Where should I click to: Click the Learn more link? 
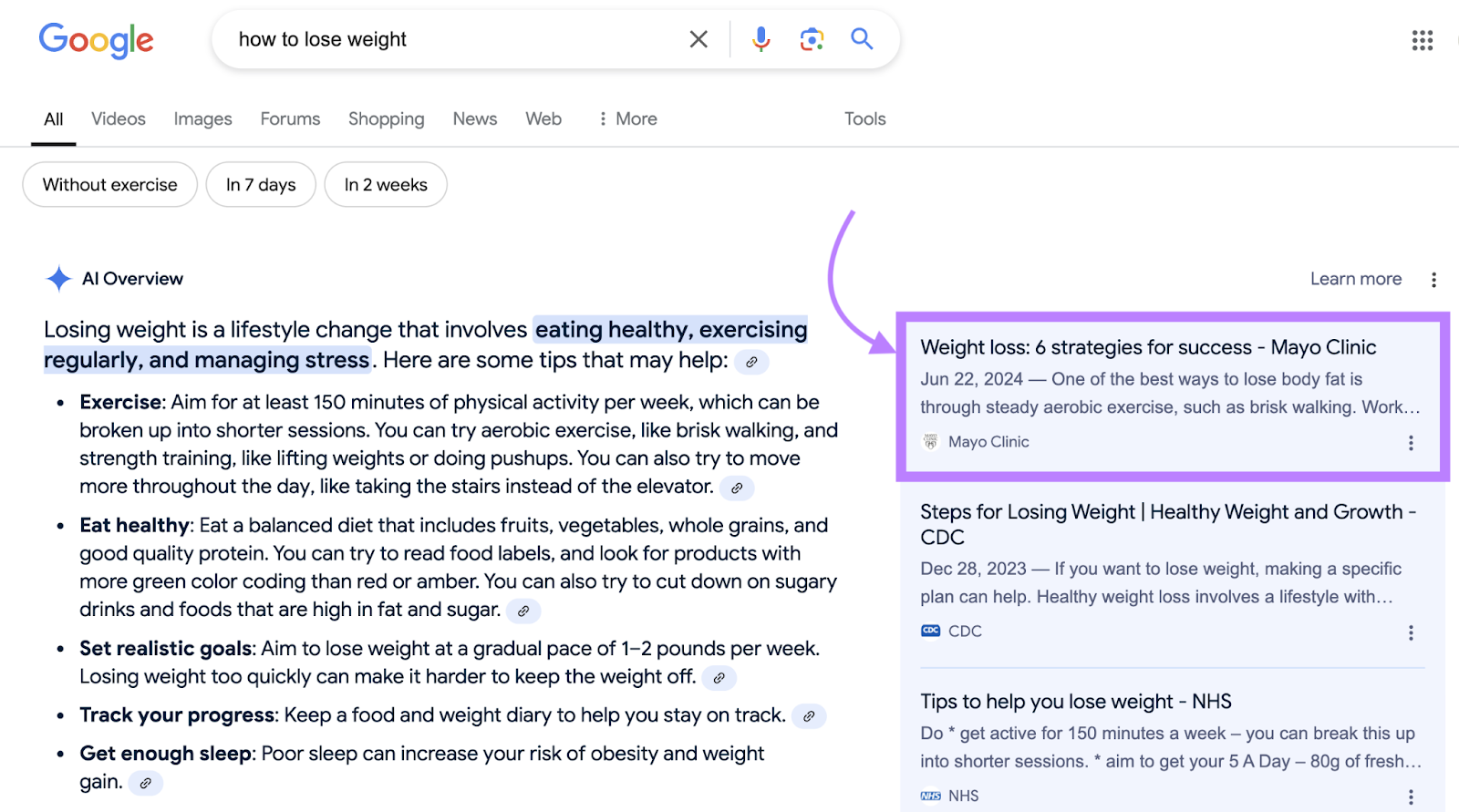click(x=1355, y=279)
